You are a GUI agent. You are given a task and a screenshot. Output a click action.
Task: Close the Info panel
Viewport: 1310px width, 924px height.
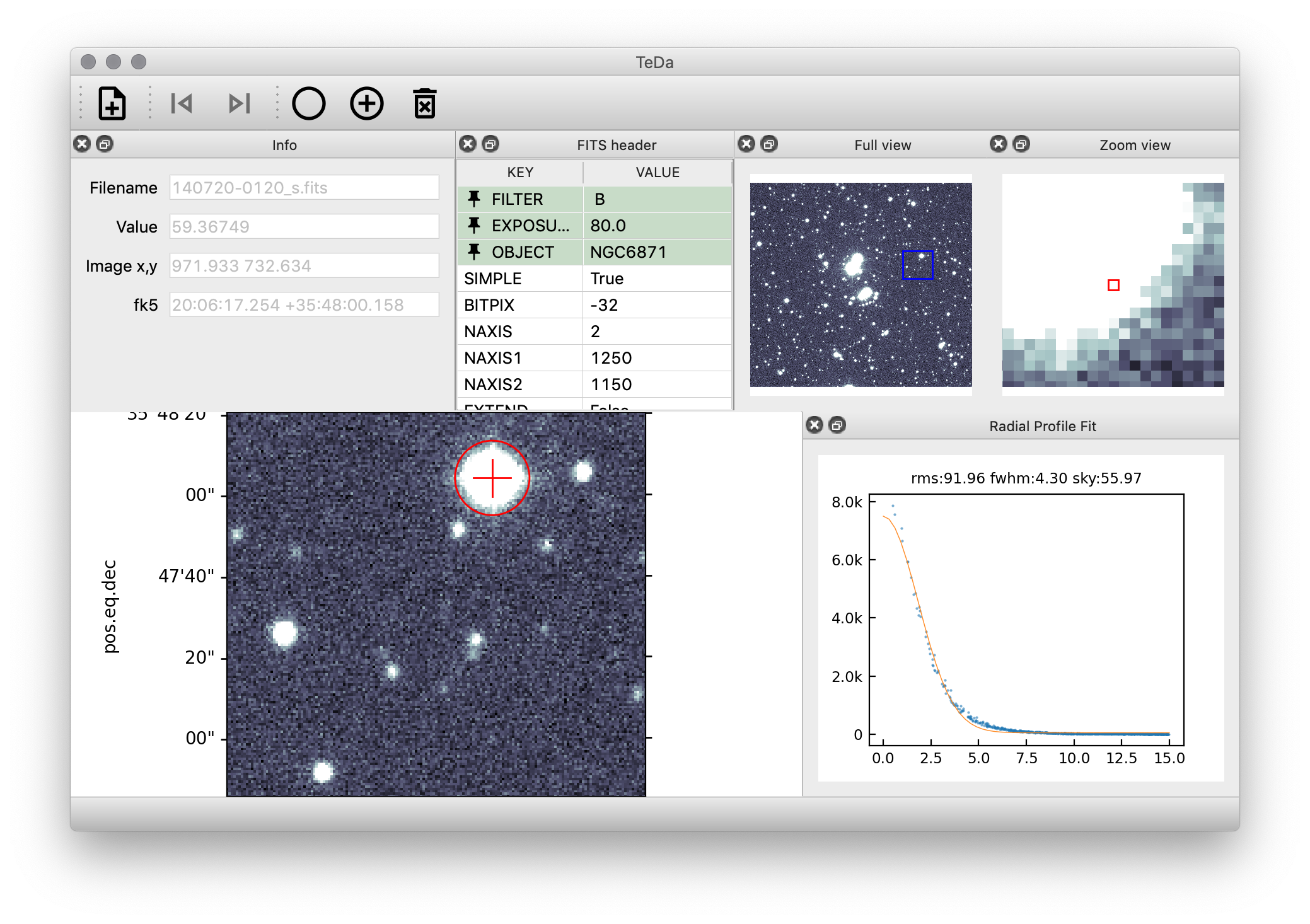81,144
